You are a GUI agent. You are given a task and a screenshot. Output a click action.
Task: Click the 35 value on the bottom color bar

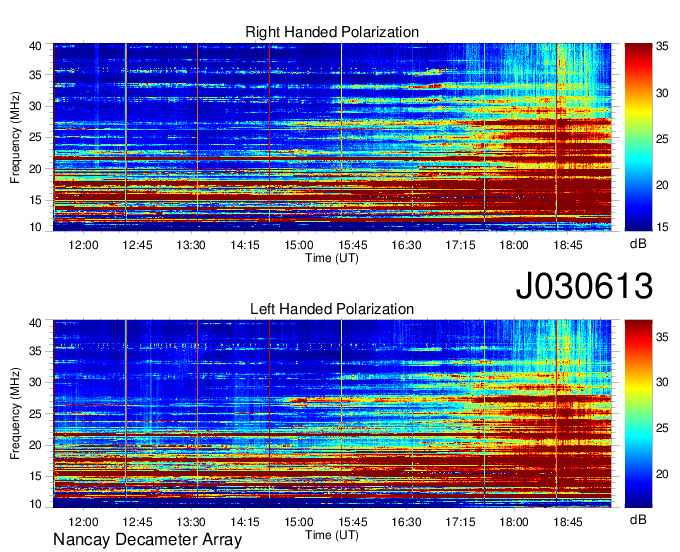tap(662, 337)
